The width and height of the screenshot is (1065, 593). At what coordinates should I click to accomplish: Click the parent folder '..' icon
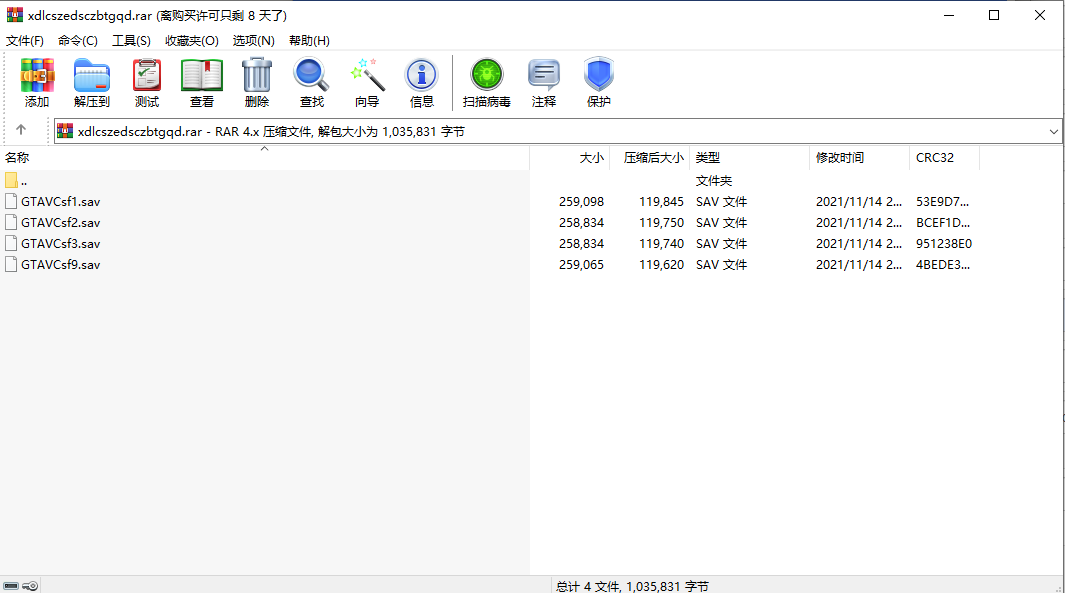click(x=11, y=180)
